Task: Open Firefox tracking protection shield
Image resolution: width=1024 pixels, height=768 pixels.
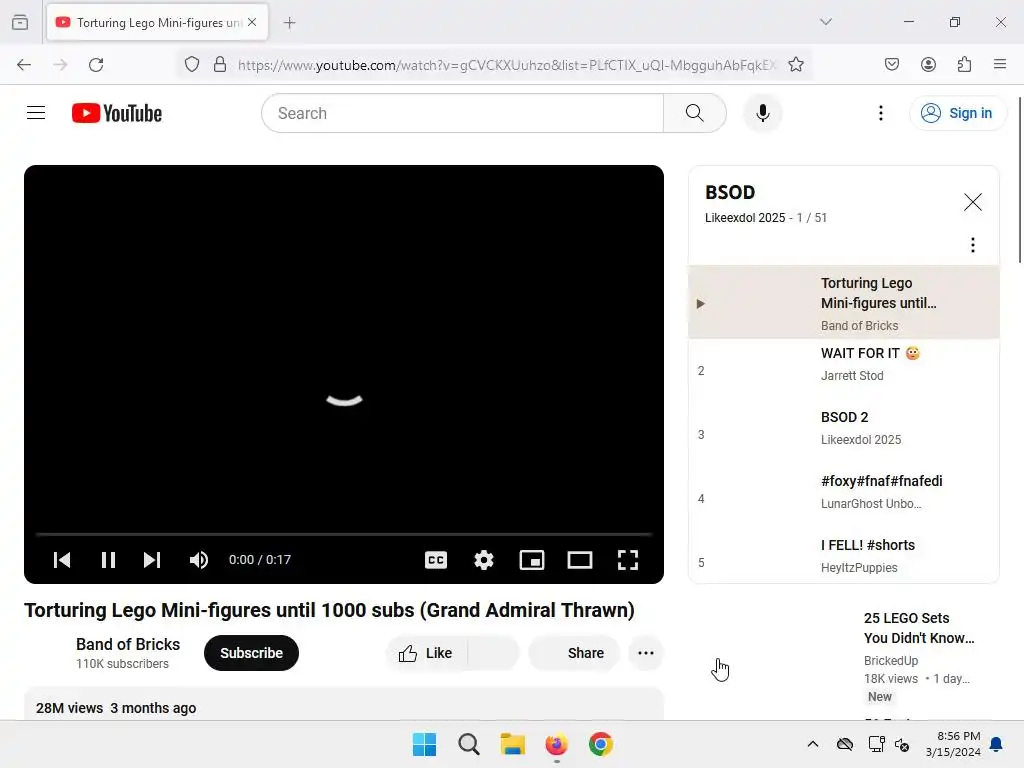Action: [191, 65]
